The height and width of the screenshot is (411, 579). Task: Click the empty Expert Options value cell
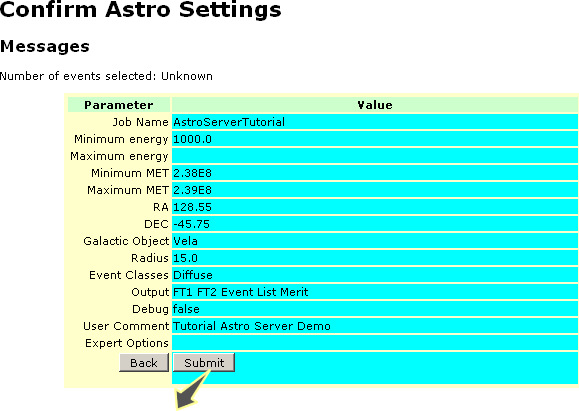coord(375,343)
